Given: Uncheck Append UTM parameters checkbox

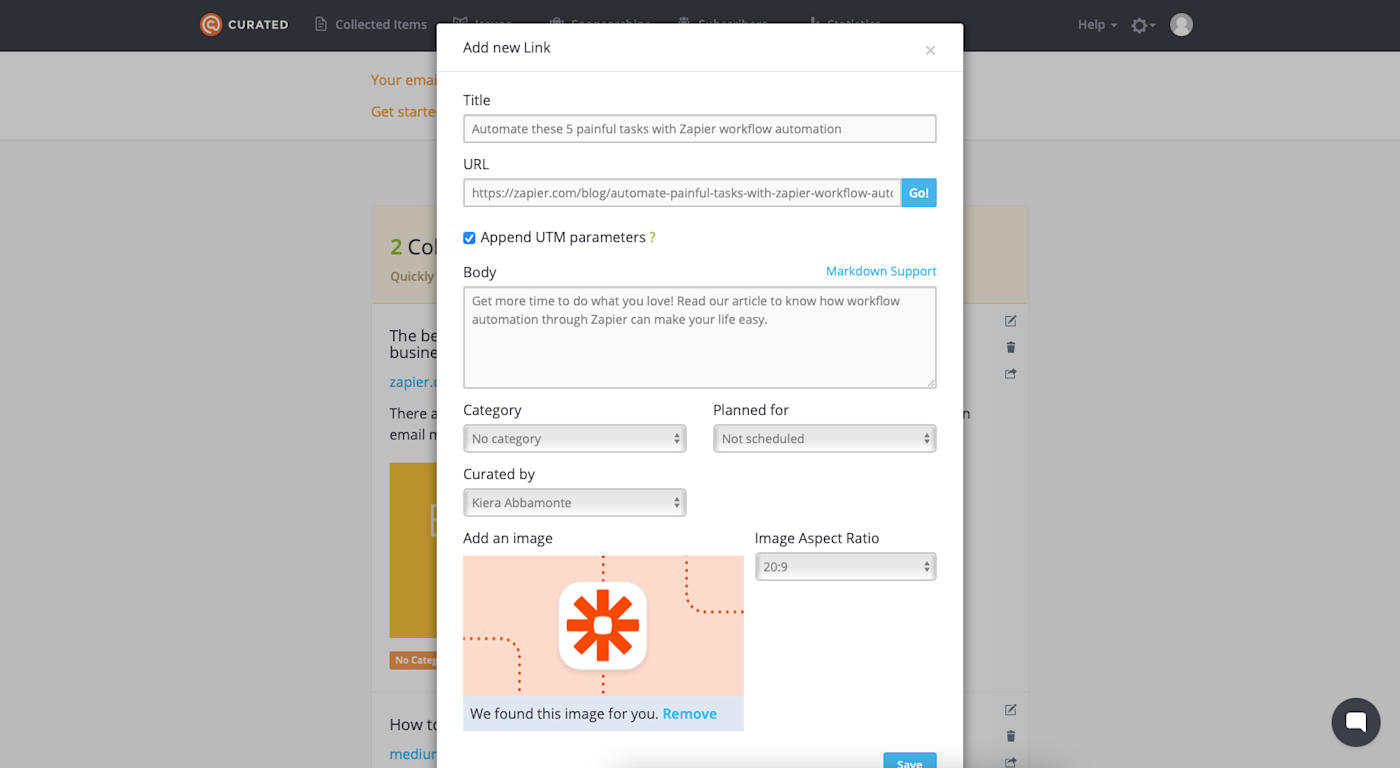Looking at the screenshot, I should click(x=469, y=238).
